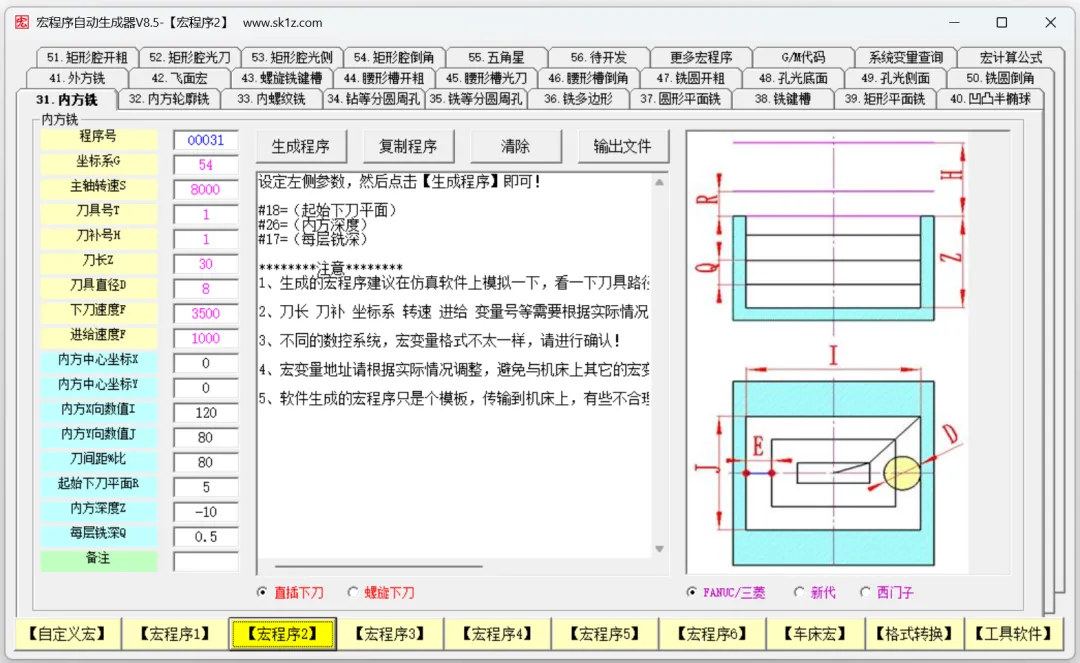Click the 刀具直径D input field

click(x=206, y=289)
